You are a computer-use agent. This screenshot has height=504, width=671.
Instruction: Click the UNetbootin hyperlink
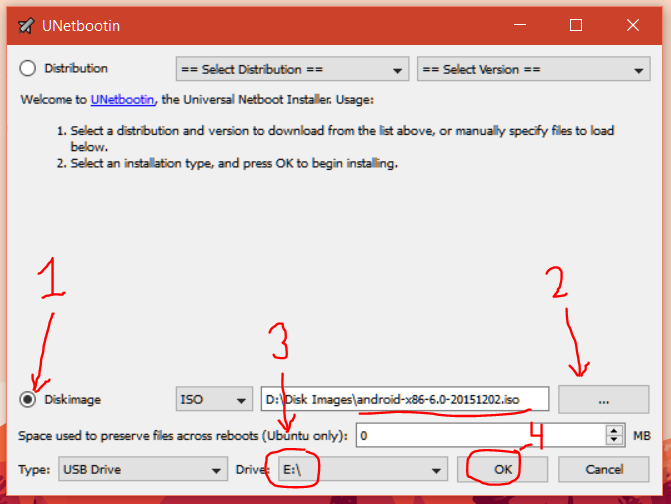coord(122,100)
